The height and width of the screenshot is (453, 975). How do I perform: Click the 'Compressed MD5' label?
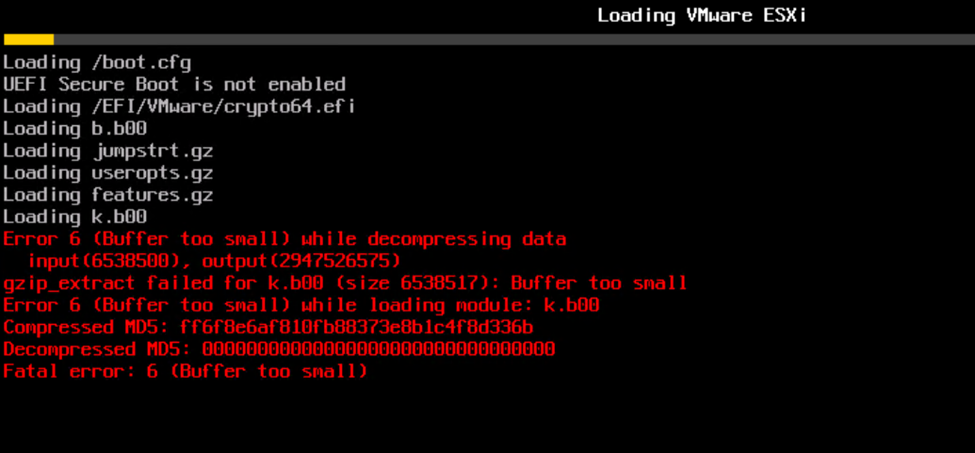point(86,327)
